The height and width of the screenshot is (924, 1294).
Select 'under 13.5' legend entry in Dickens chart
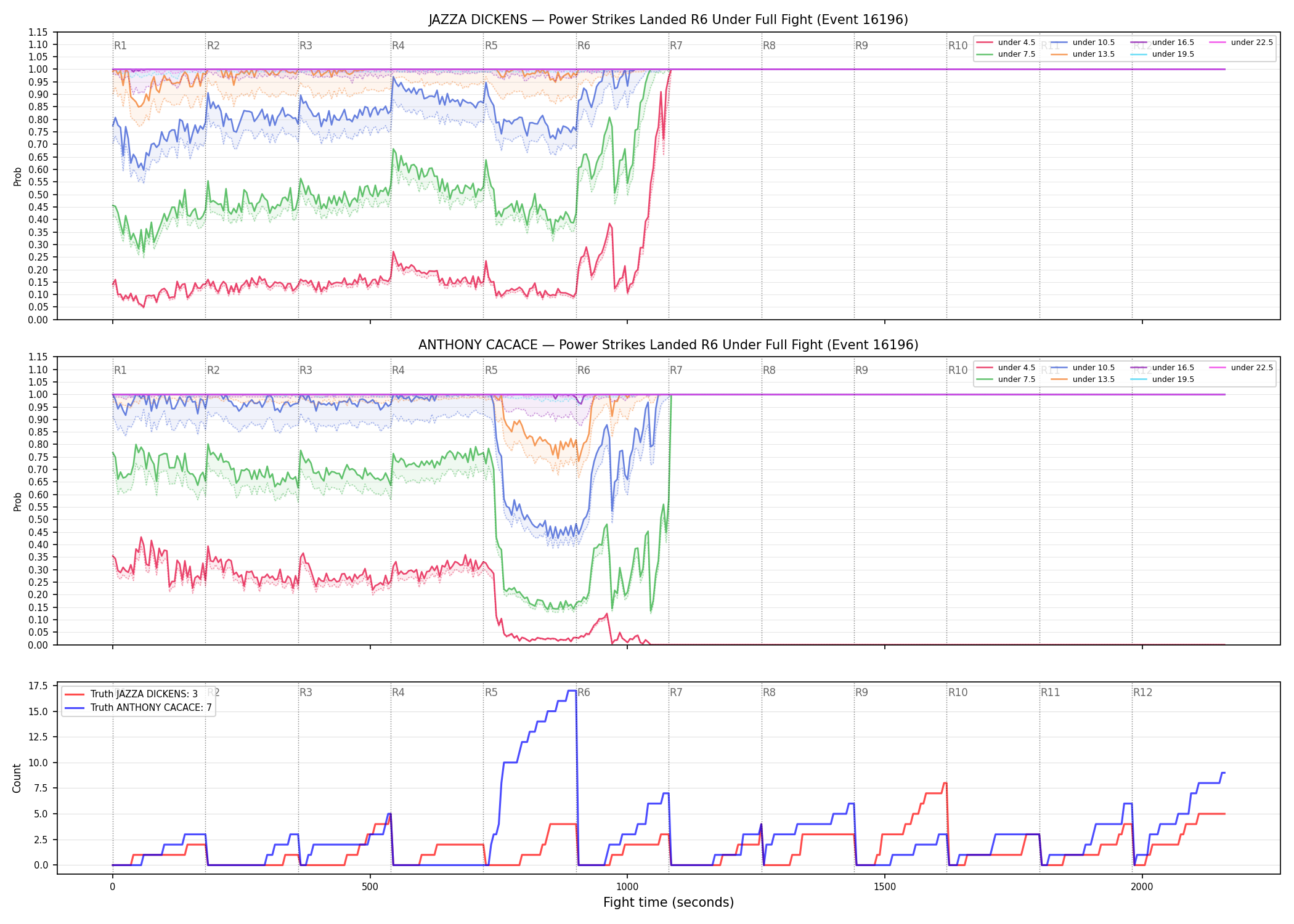[1083, 54]
